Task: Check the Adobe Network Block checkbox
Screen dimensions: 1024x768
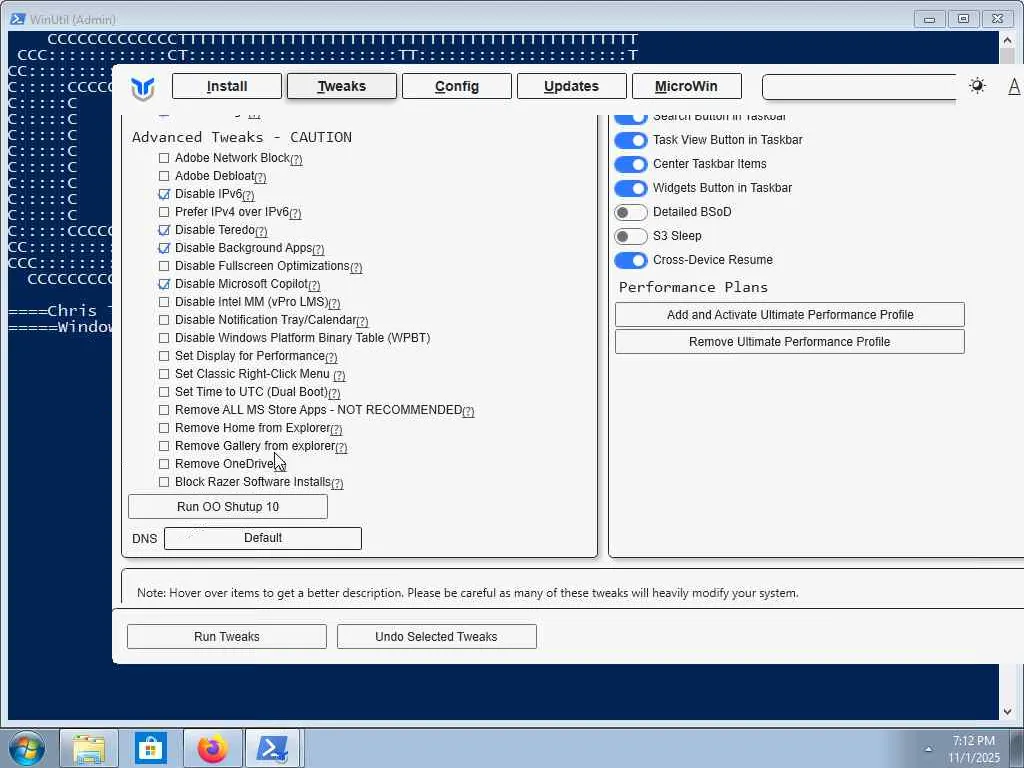Action: coord(164,158)
